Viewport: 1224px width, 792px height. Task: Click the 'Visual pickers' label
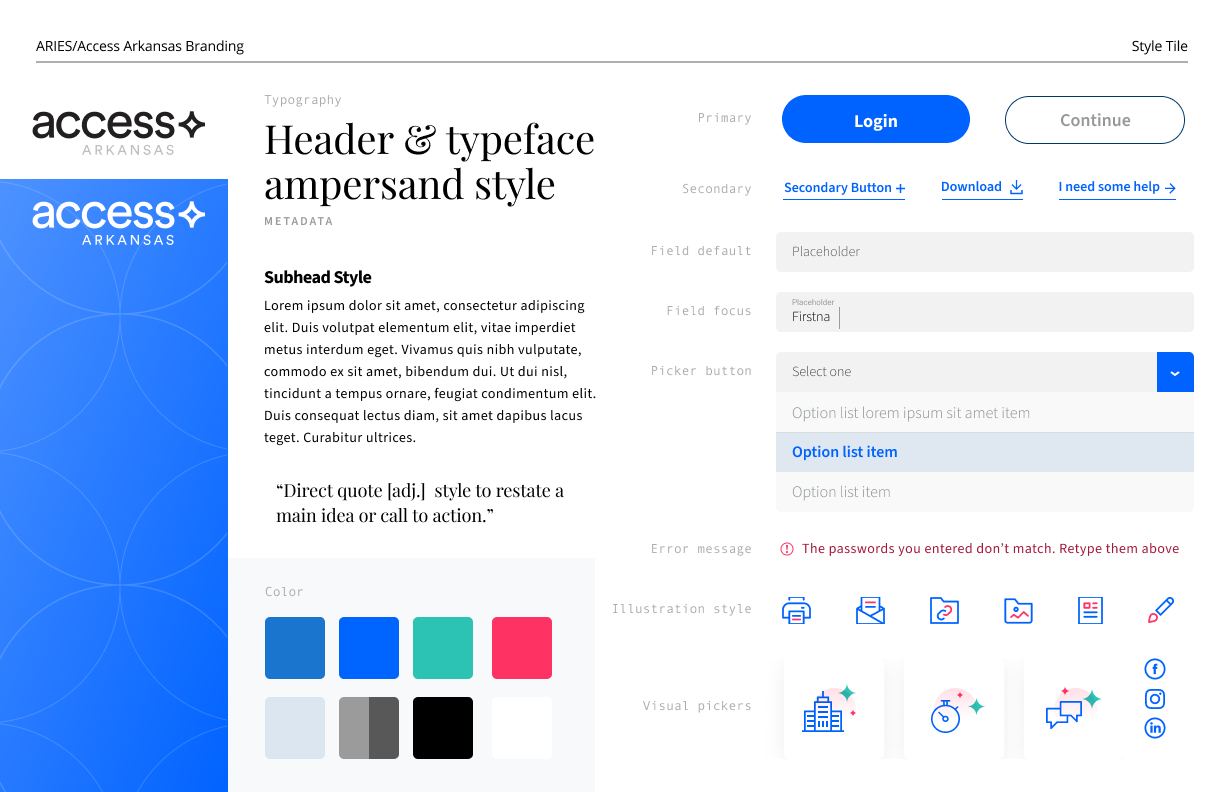point(697,706)
